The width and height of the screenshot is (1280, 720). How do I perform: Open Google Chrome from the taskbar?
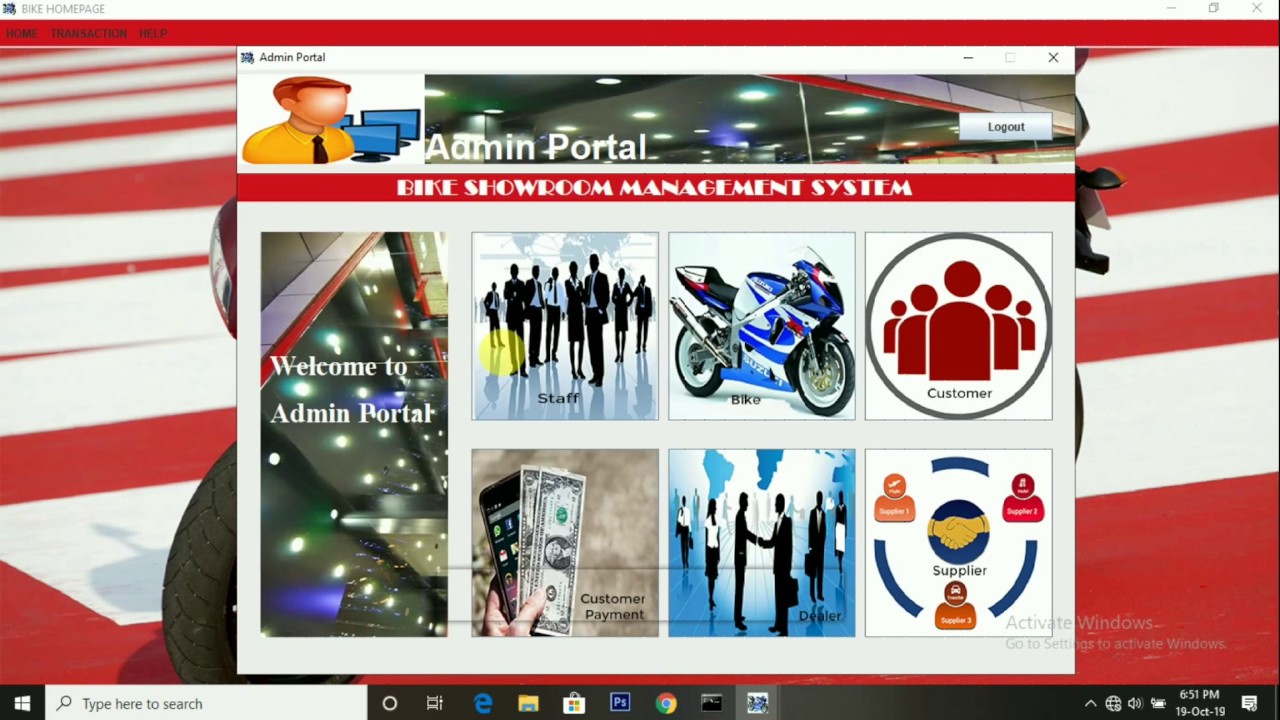click(666, 703)
